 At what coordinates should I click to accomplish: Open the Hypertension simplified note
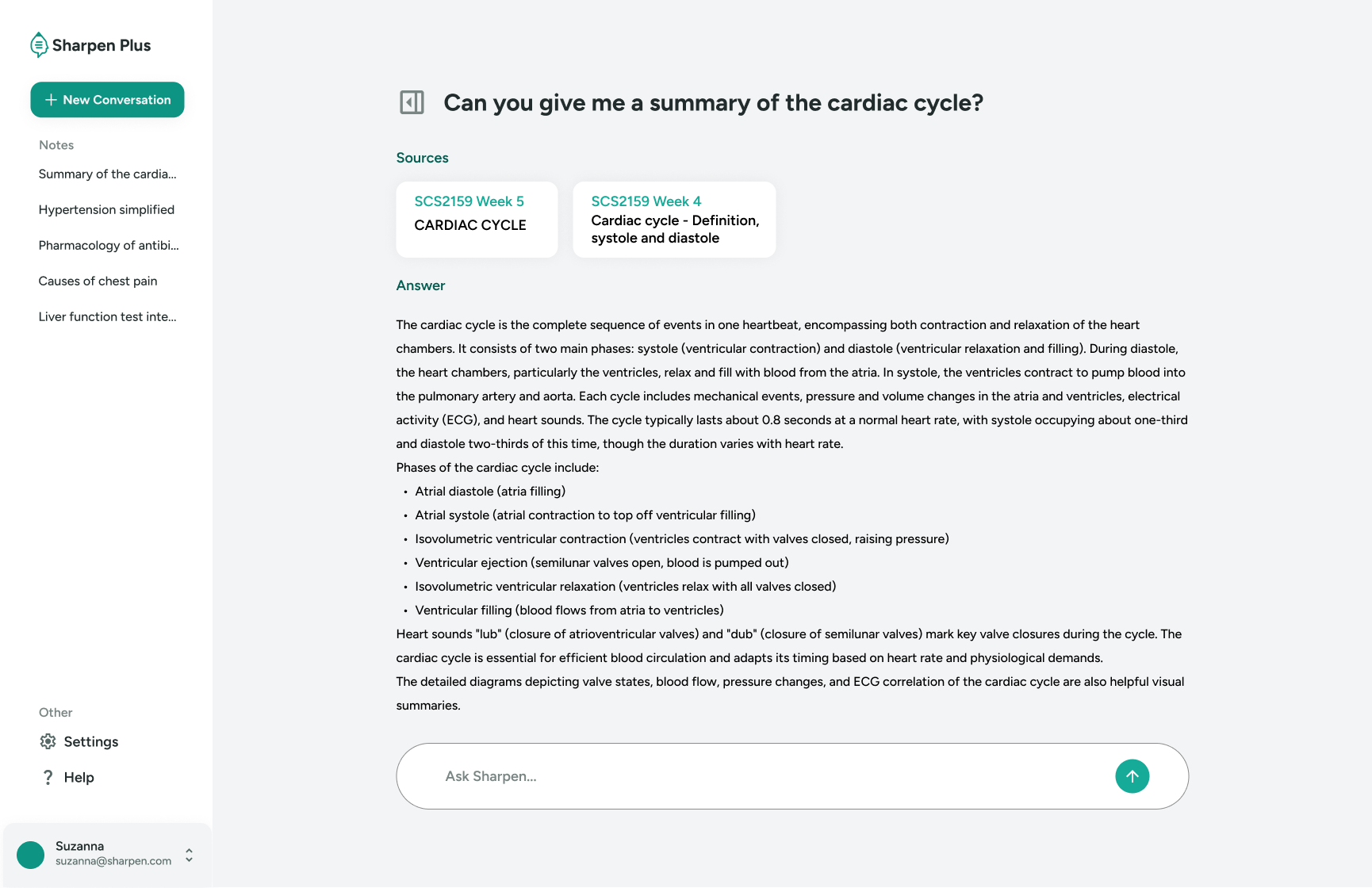(x=106, y=209)
